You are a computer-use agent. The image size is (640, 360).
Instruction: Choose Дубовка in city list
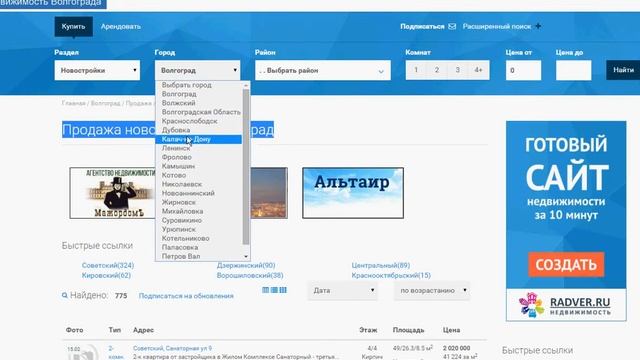(199, 130)
